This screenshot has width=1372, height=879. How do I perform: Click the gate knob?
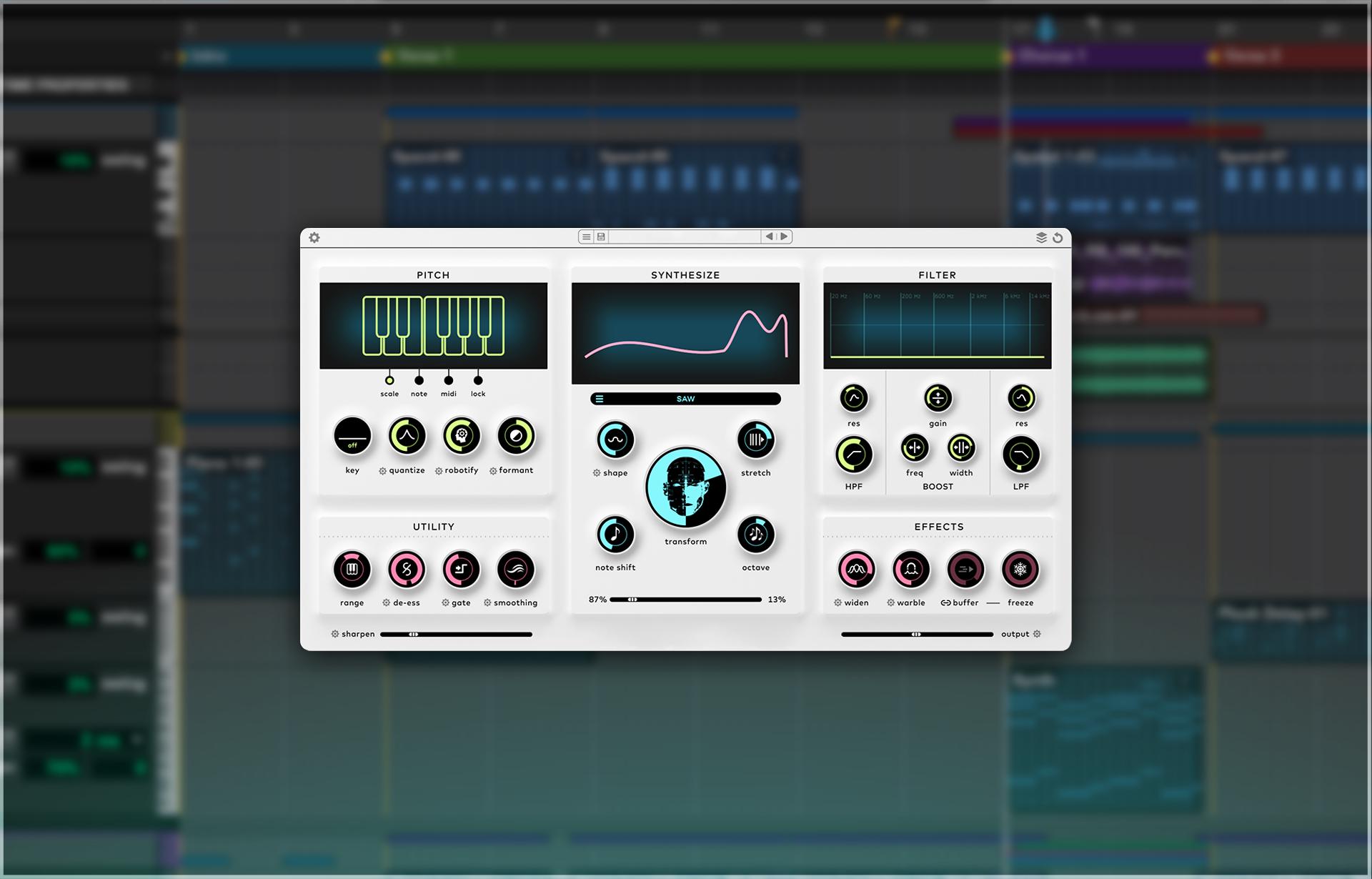tap(462, 570)
